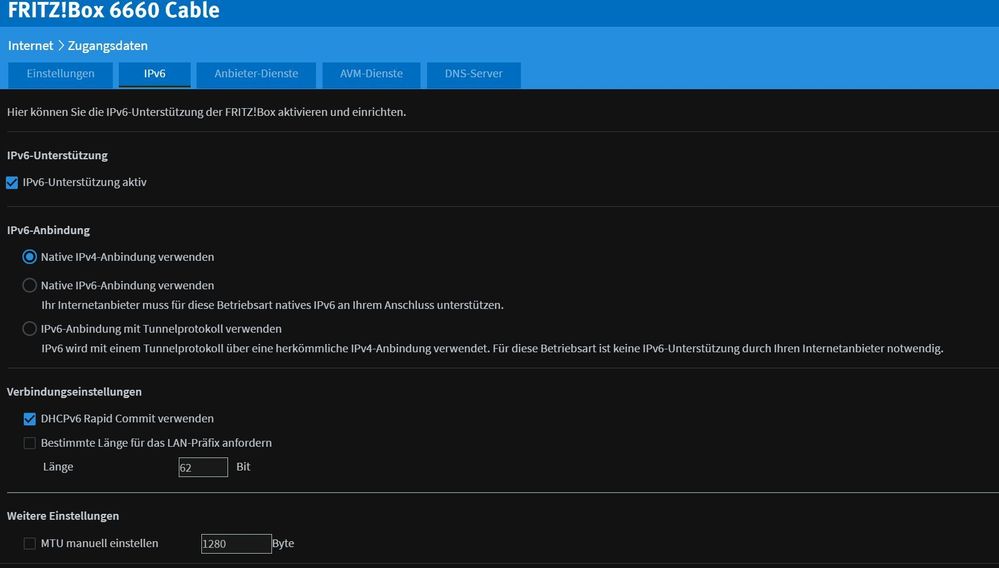Open the AVM-Dienste tab
Image resolution: width=999 pixels, height=568 pixels.
(371, 74)
